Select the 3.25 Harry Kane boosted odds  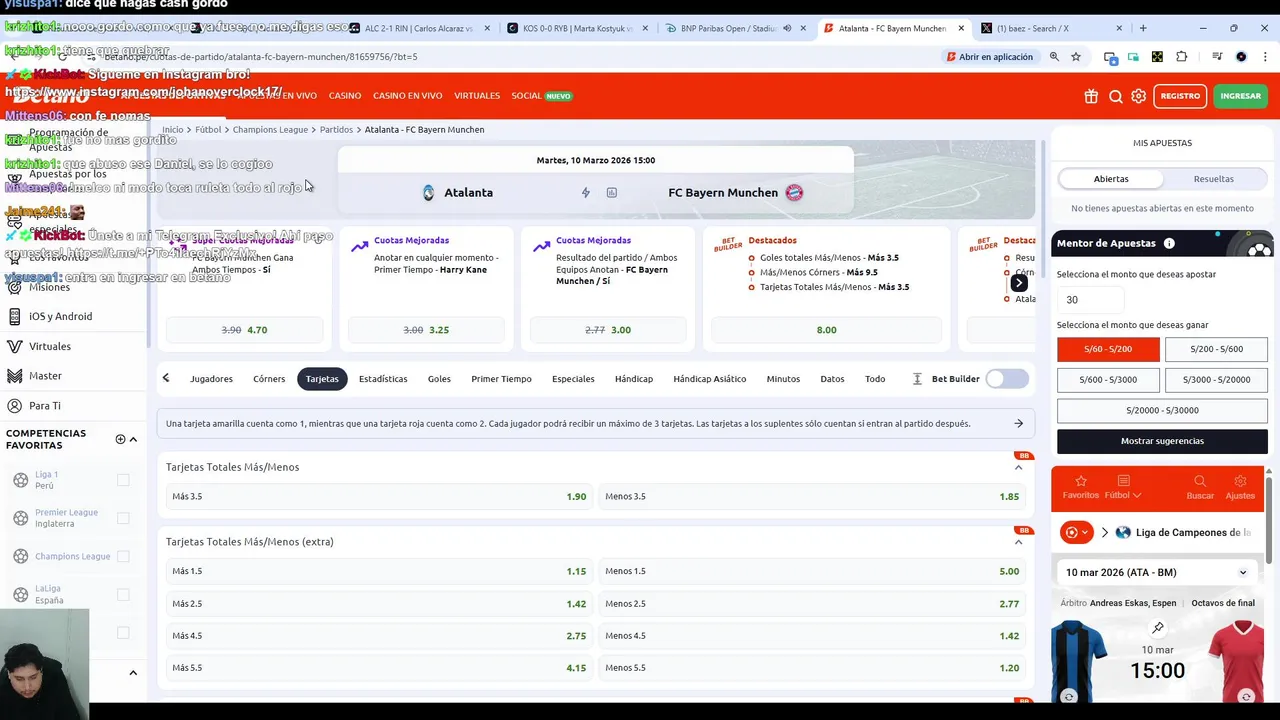click(426, 330)
